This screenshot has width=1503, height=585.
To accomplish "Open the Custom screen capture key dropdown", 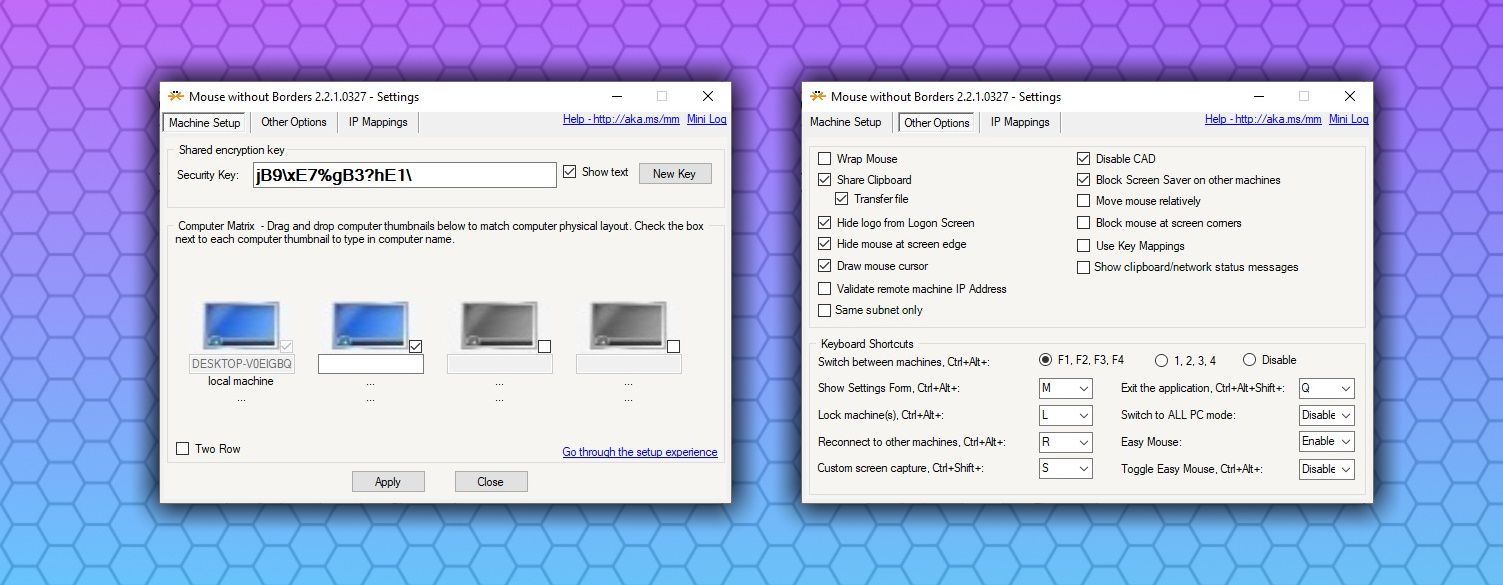I will coord(1066,469).
